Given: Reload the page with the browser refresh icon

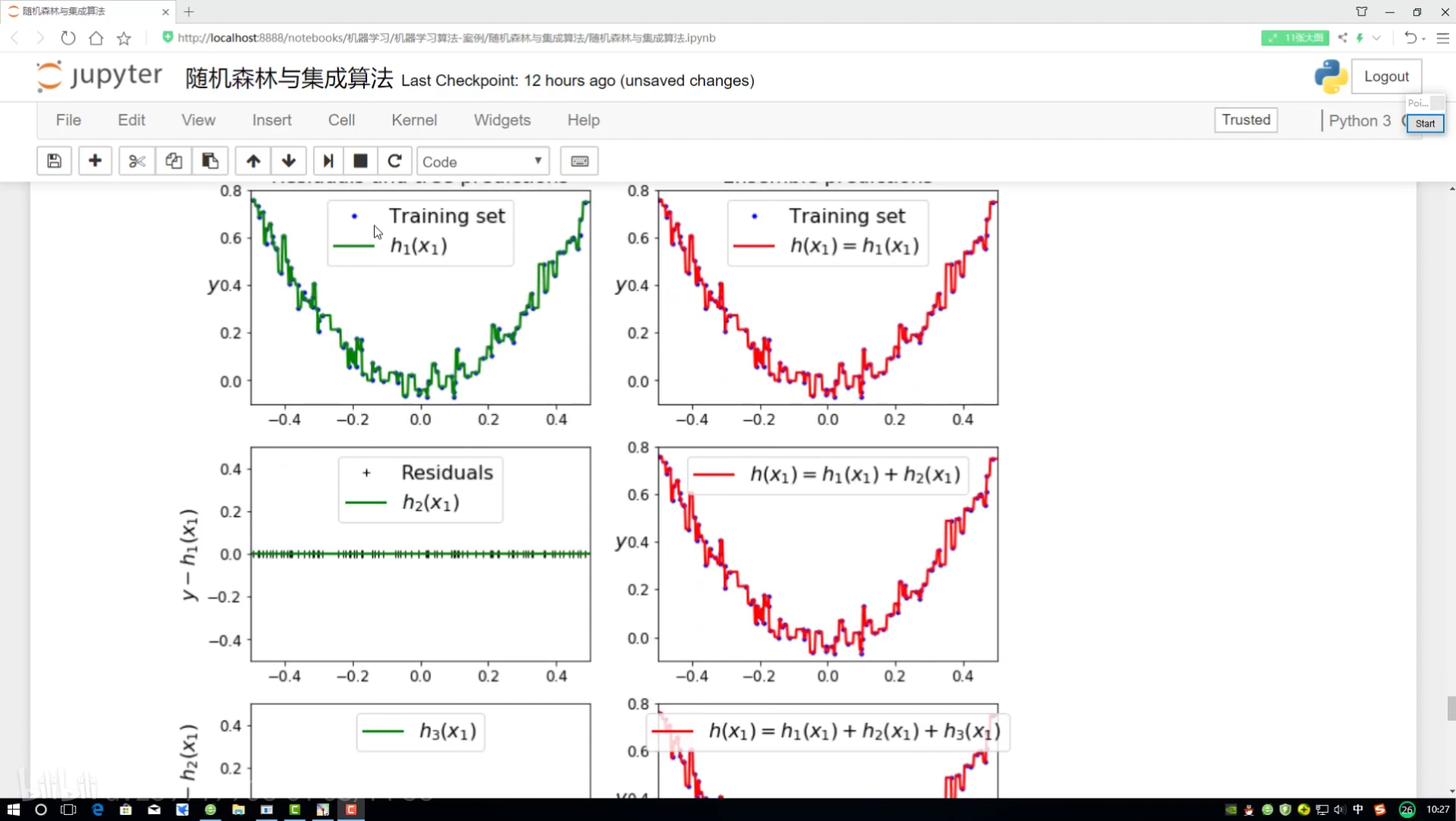Looking at the screenshot, I should (68, 38).
